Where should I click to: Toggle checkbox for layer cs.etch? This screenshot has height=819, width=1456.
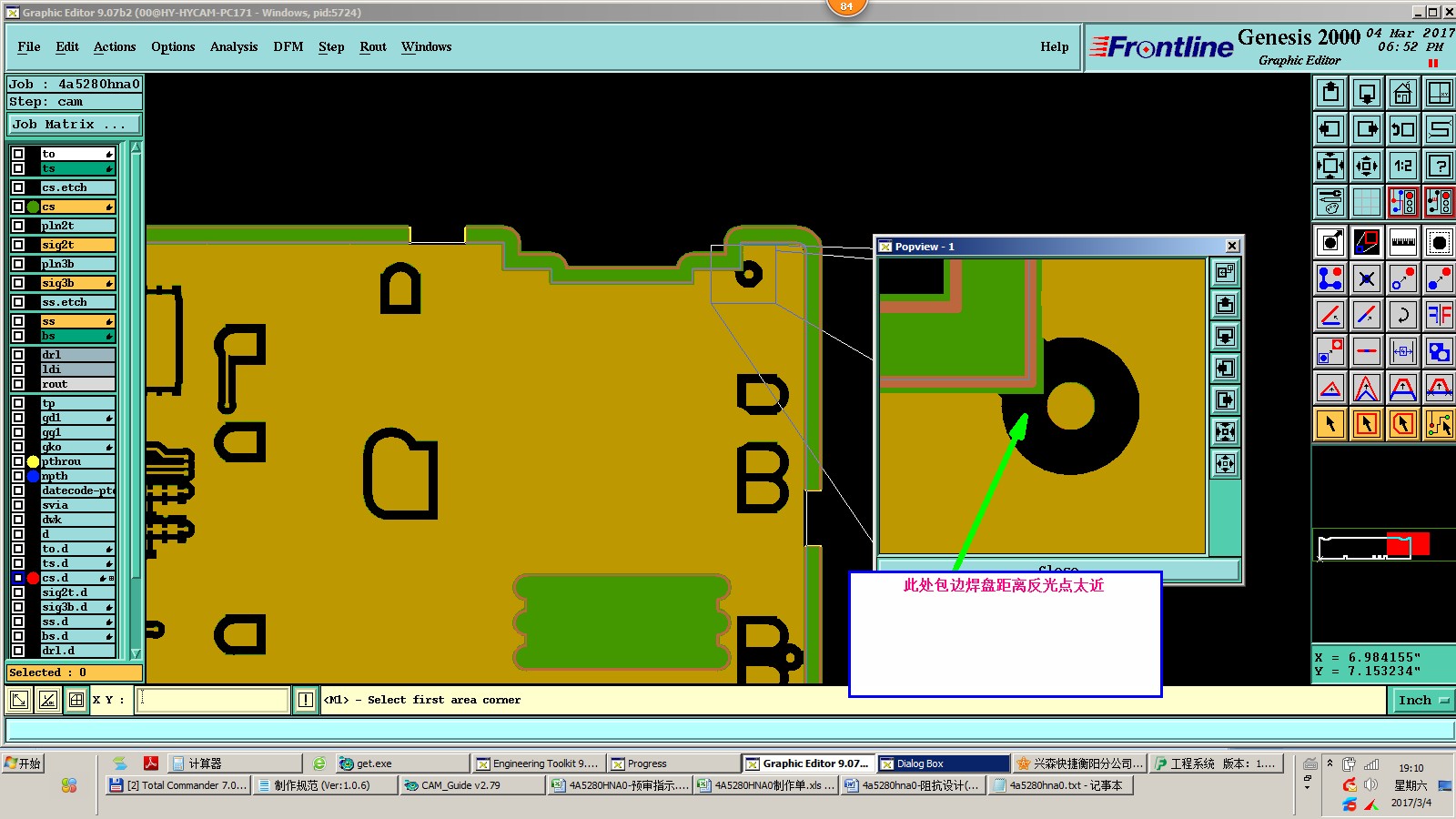click(18, 187)
